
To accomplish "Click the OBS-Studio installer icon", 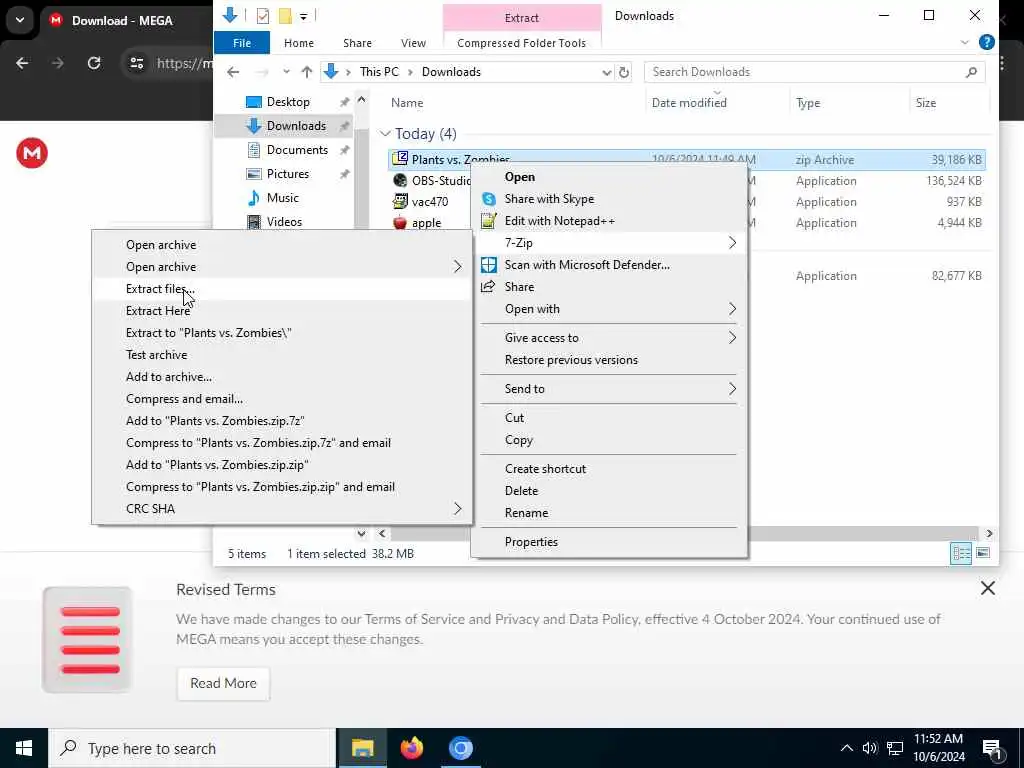I will 400,181.
